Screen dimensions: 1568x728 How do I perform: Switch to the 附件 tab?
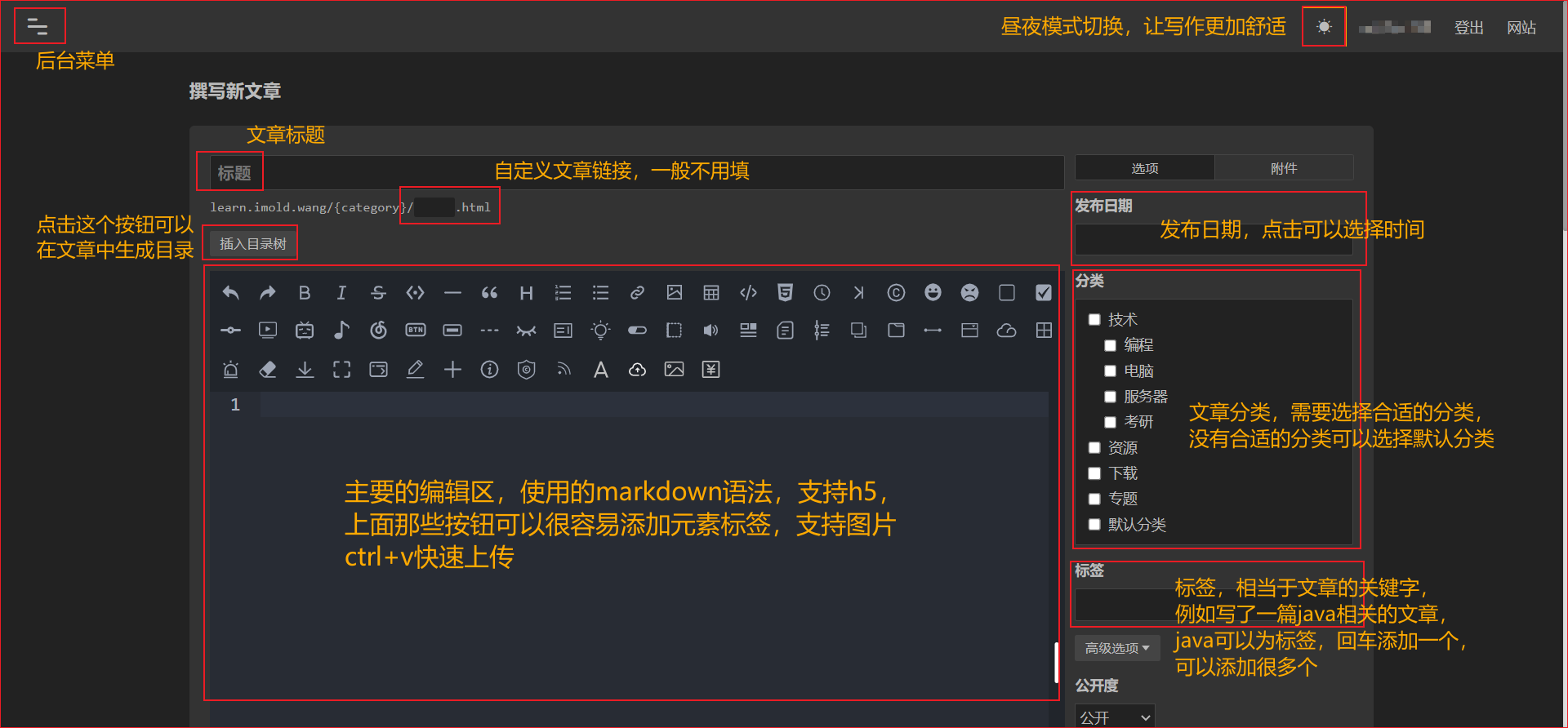[x=1284, y=168]
